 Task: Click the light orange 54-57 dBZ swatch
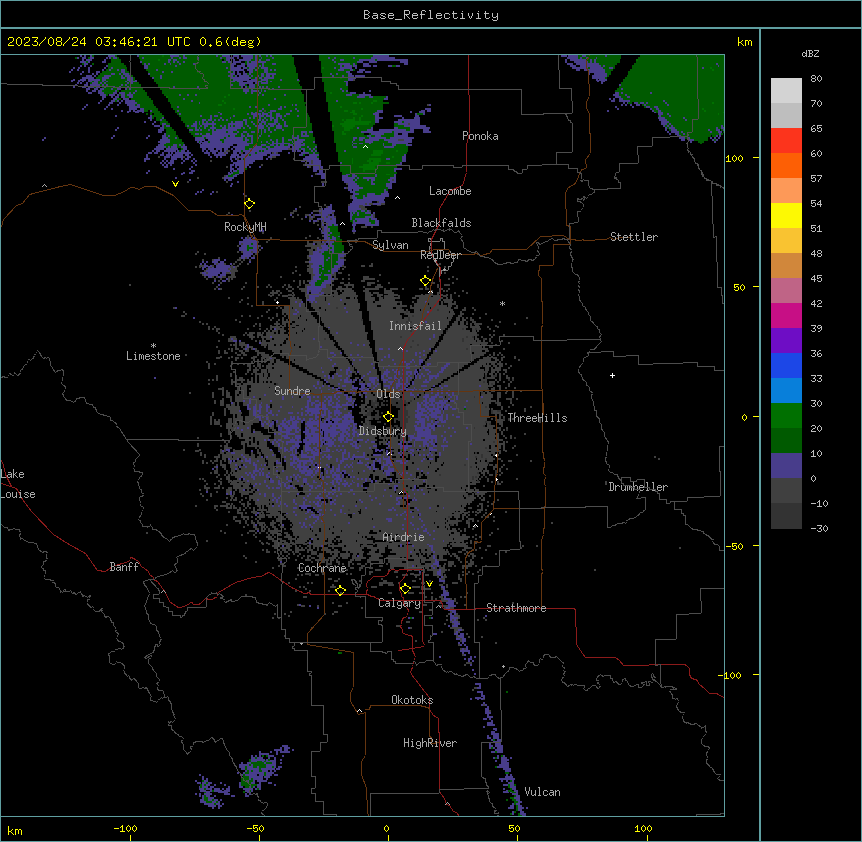coord(786,191)
